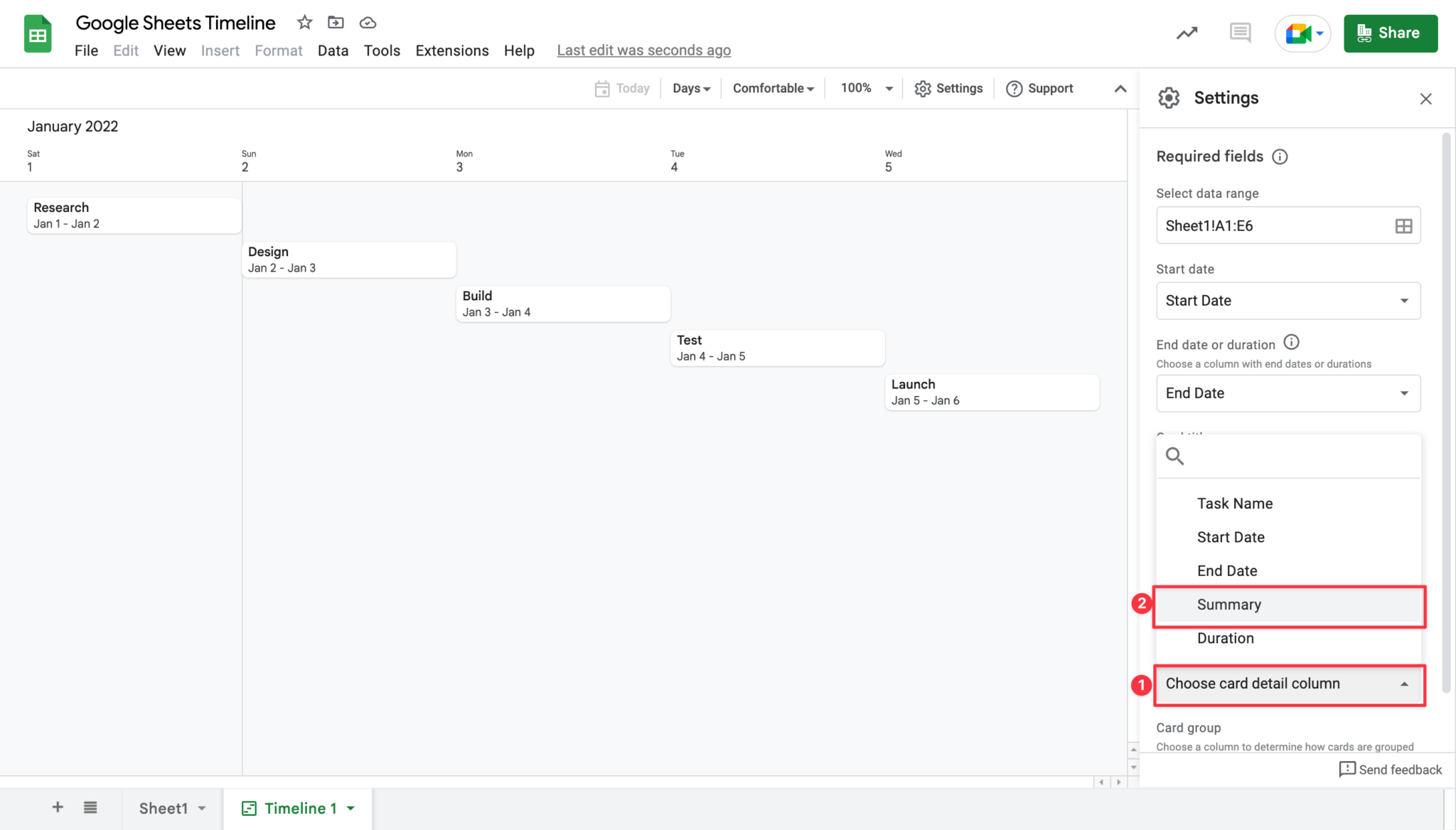
Task: Open the comment history icon
Action: click(x=1240, y=33)
